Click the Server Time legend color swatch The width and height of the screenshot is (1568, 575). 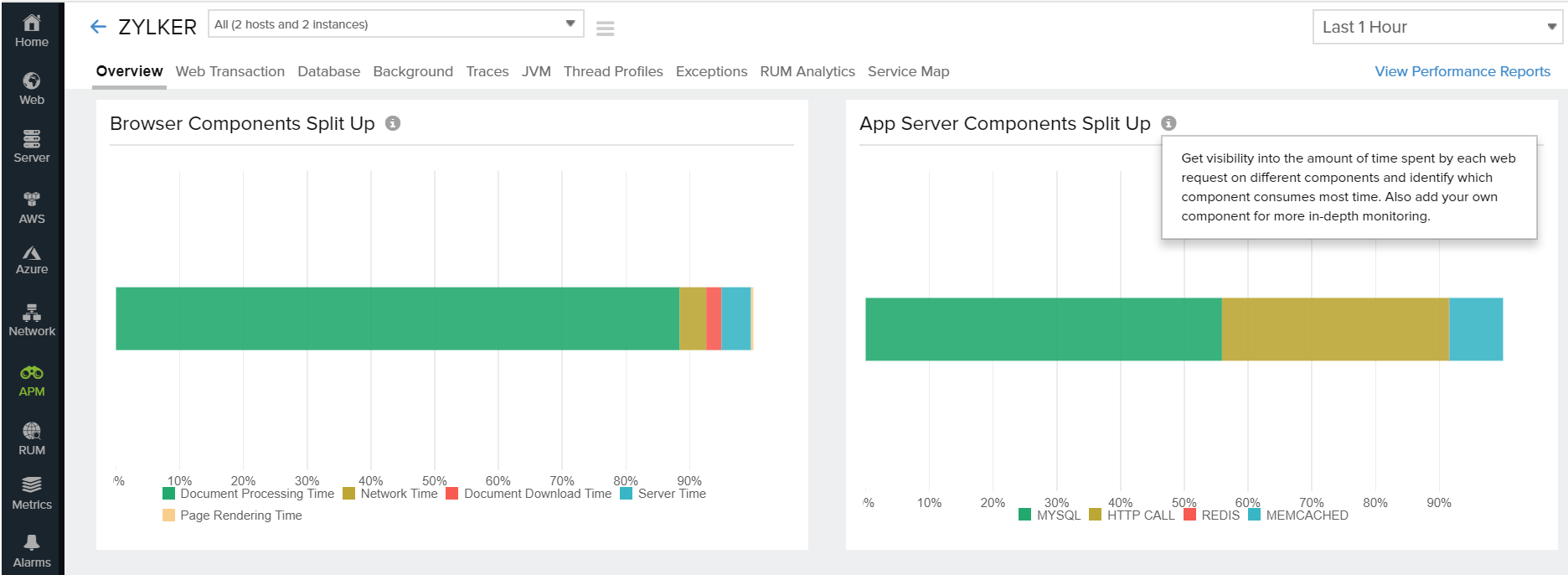(x=626, y=494)
